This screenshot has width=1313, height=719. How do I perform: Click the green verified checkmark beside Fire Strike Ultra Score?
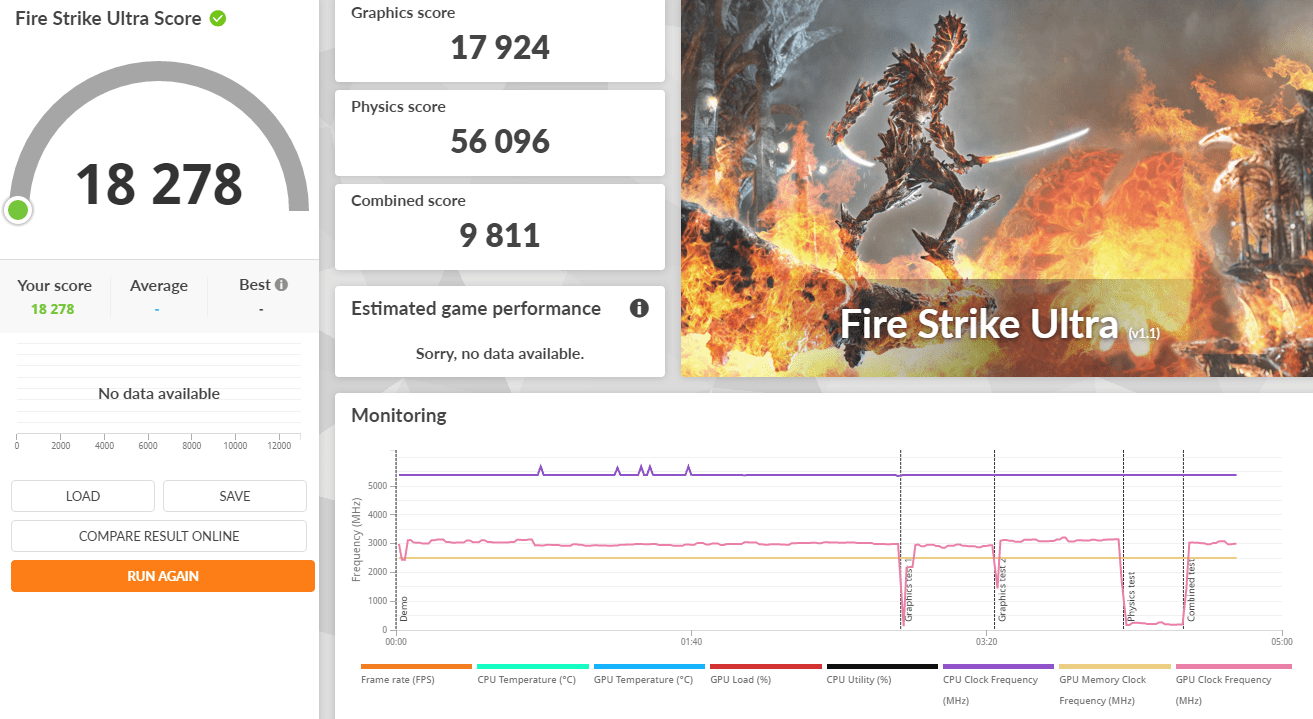pos(217,18)
